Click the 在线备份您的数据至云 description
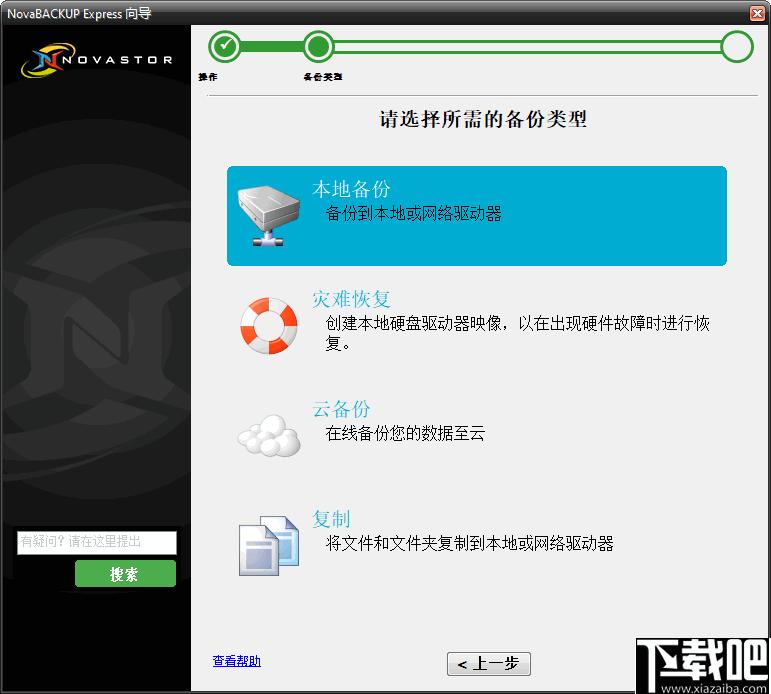This screenshot has height=694, width=771. tap(405, 433)
